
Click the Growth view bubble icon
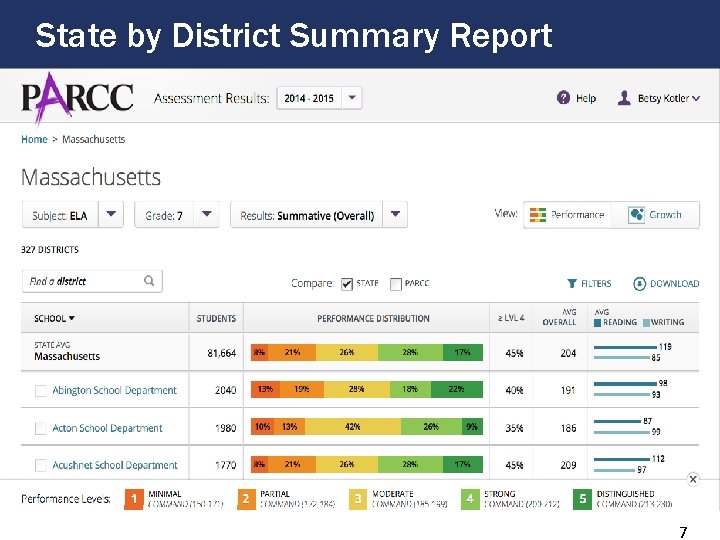pos(636,215)
